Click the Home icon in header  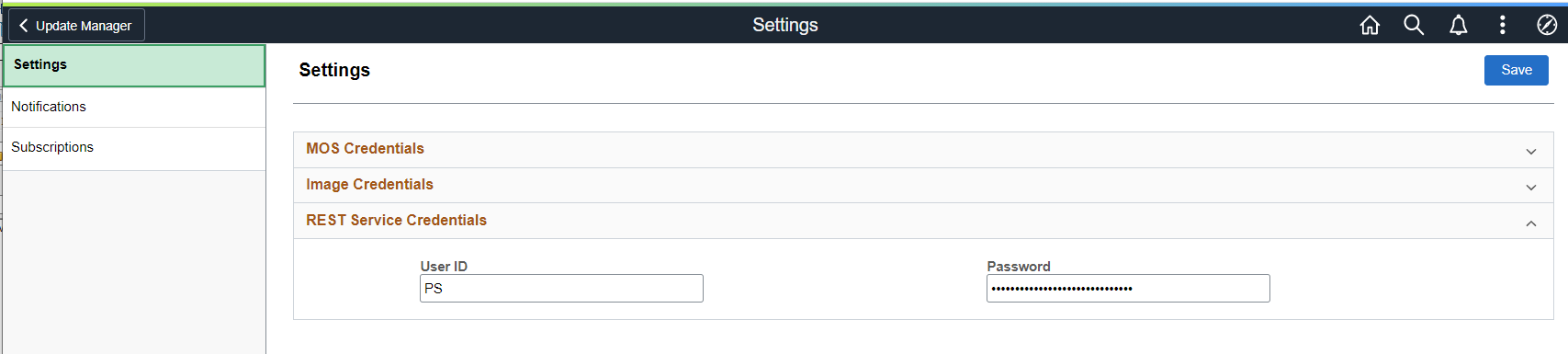(1370, 26)
